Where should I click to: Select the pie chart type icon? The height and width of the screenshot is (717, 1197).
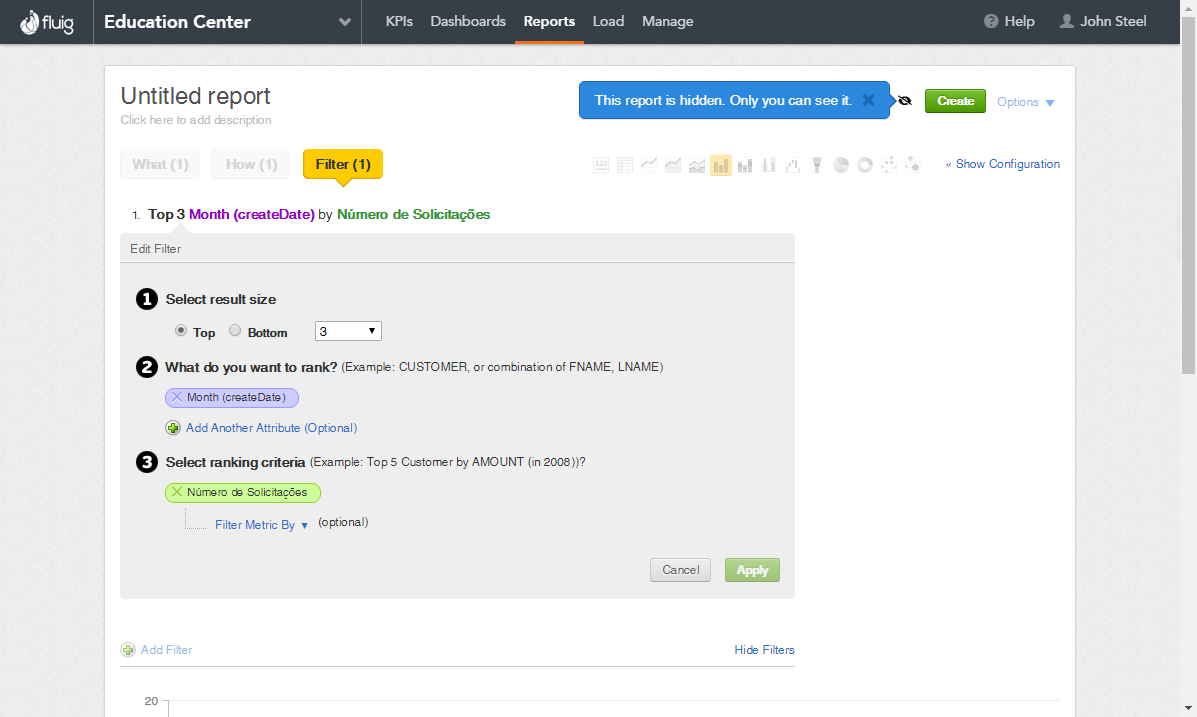click(x=841, y=165)
